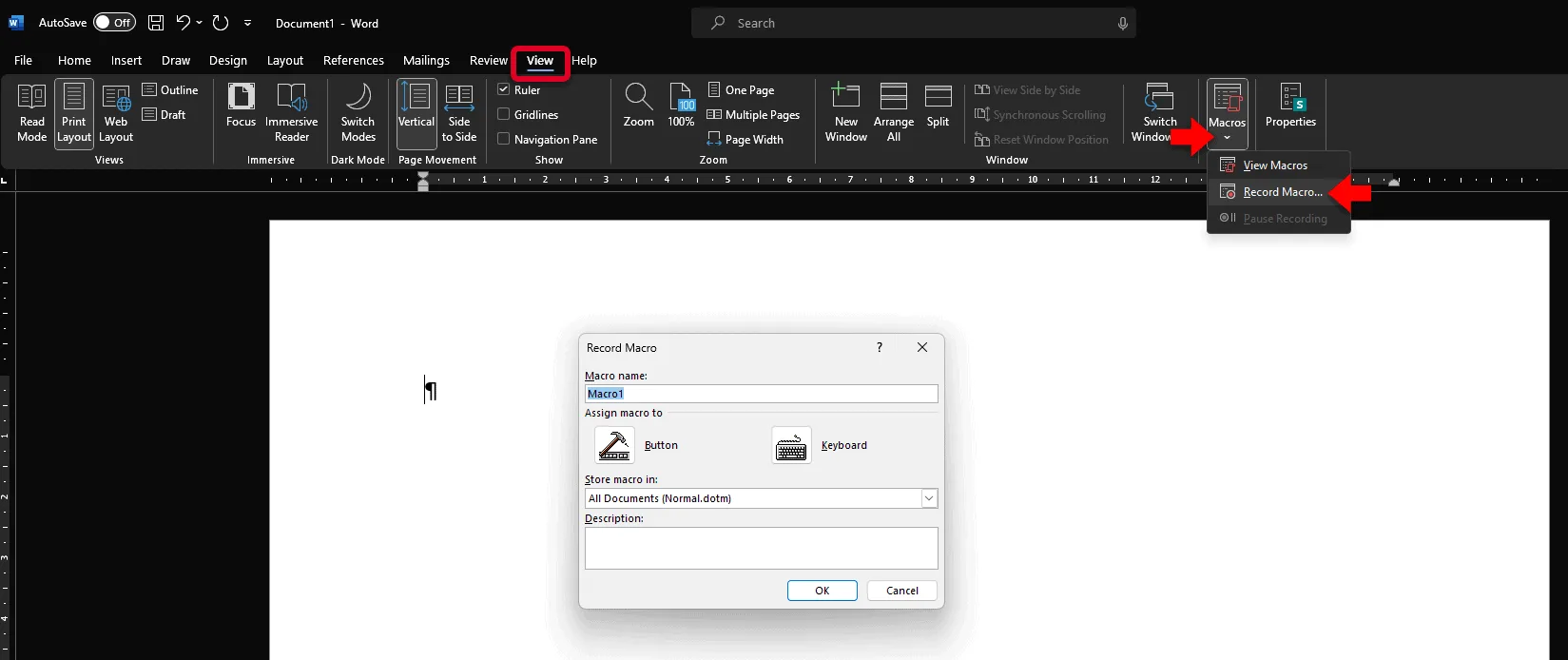
Task: Expand the Undo history dropdown arrow
Action: 200,23
